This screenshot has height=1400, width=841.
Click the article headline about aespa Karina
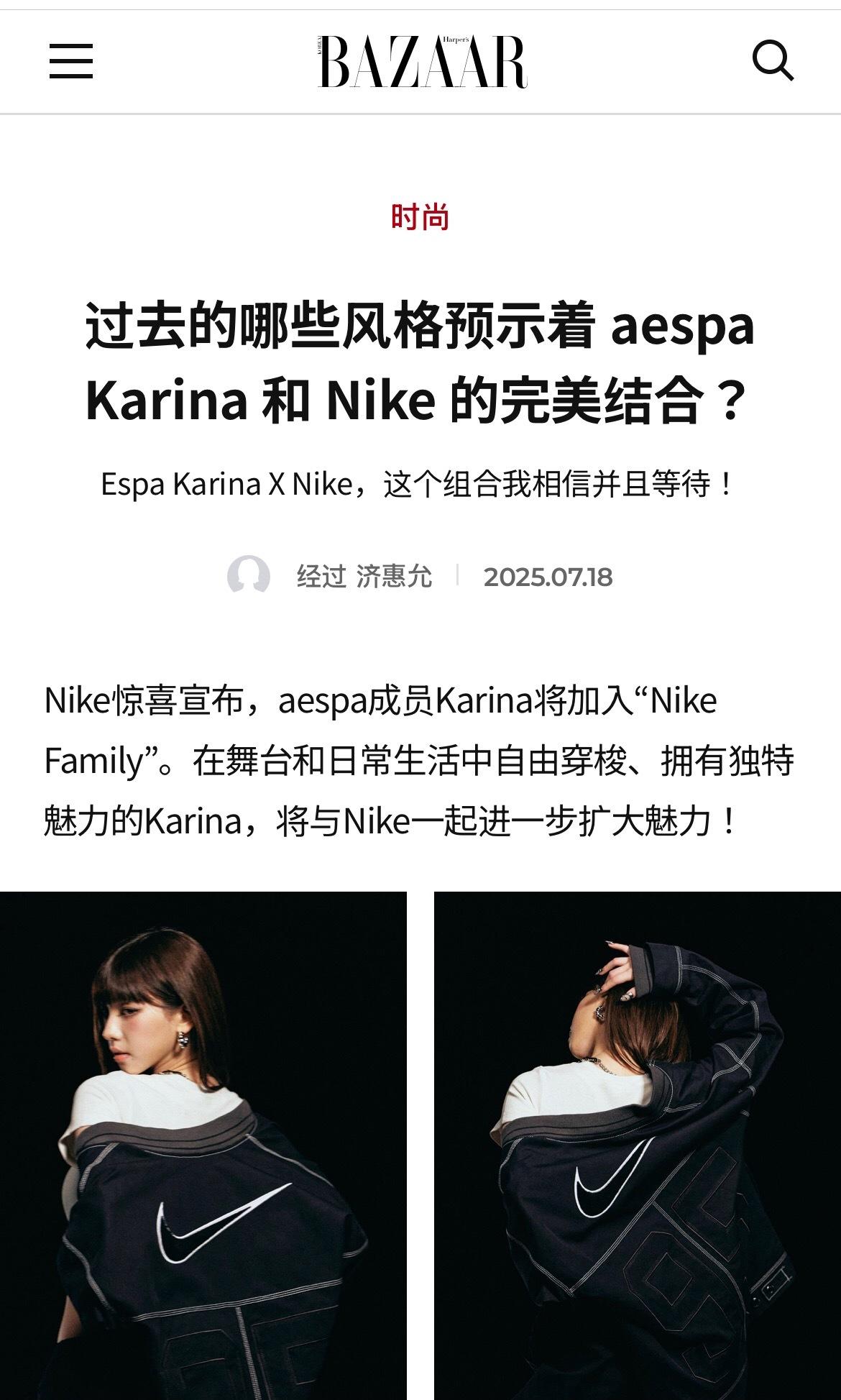(x=420, y=362)
